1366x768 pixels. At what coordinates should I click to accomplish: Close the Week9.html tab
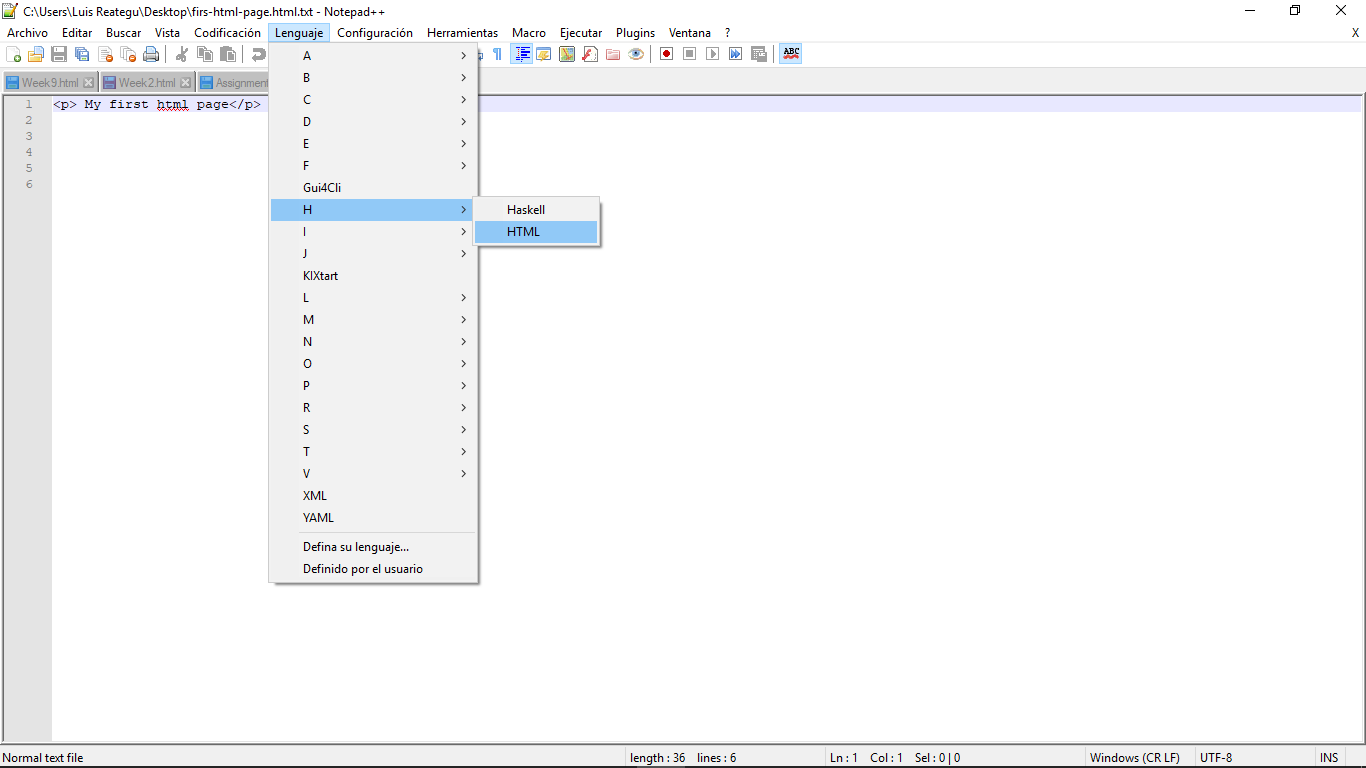point(88,83)
